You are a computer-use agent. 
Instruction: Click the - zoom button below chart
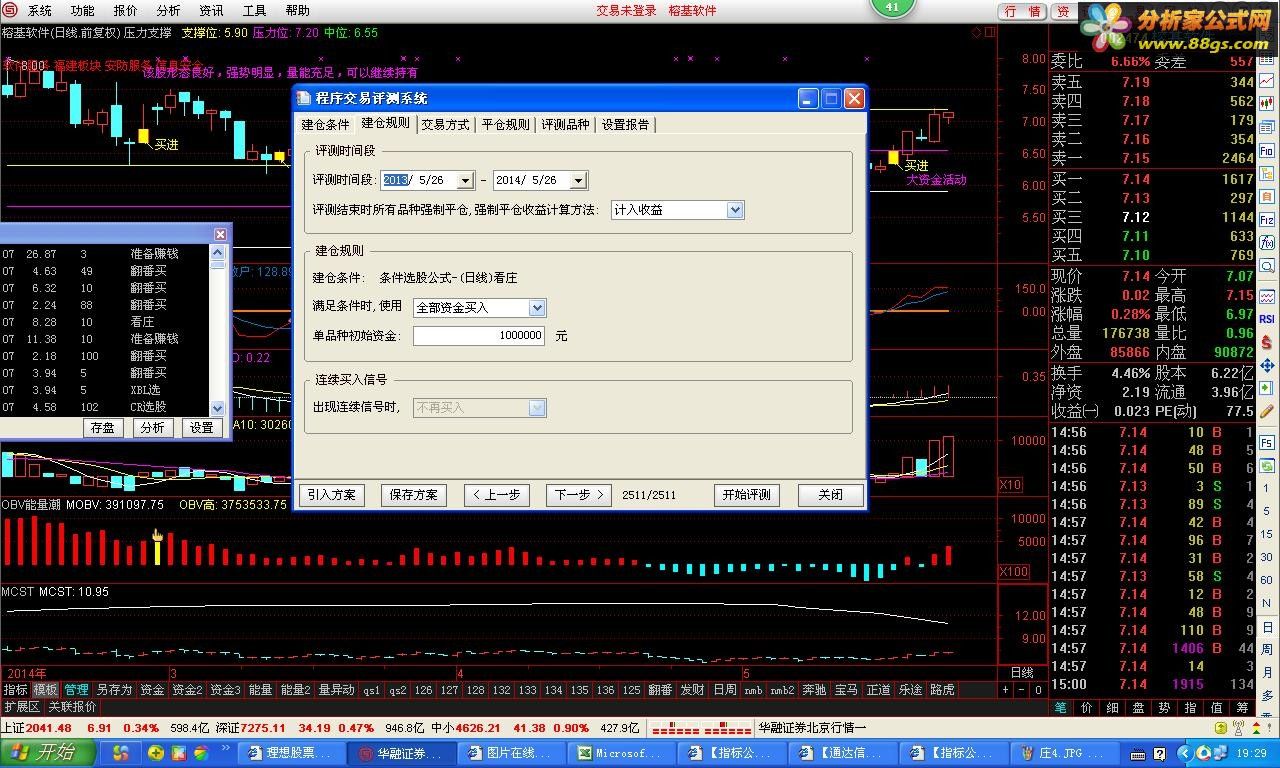point(1022,690)
